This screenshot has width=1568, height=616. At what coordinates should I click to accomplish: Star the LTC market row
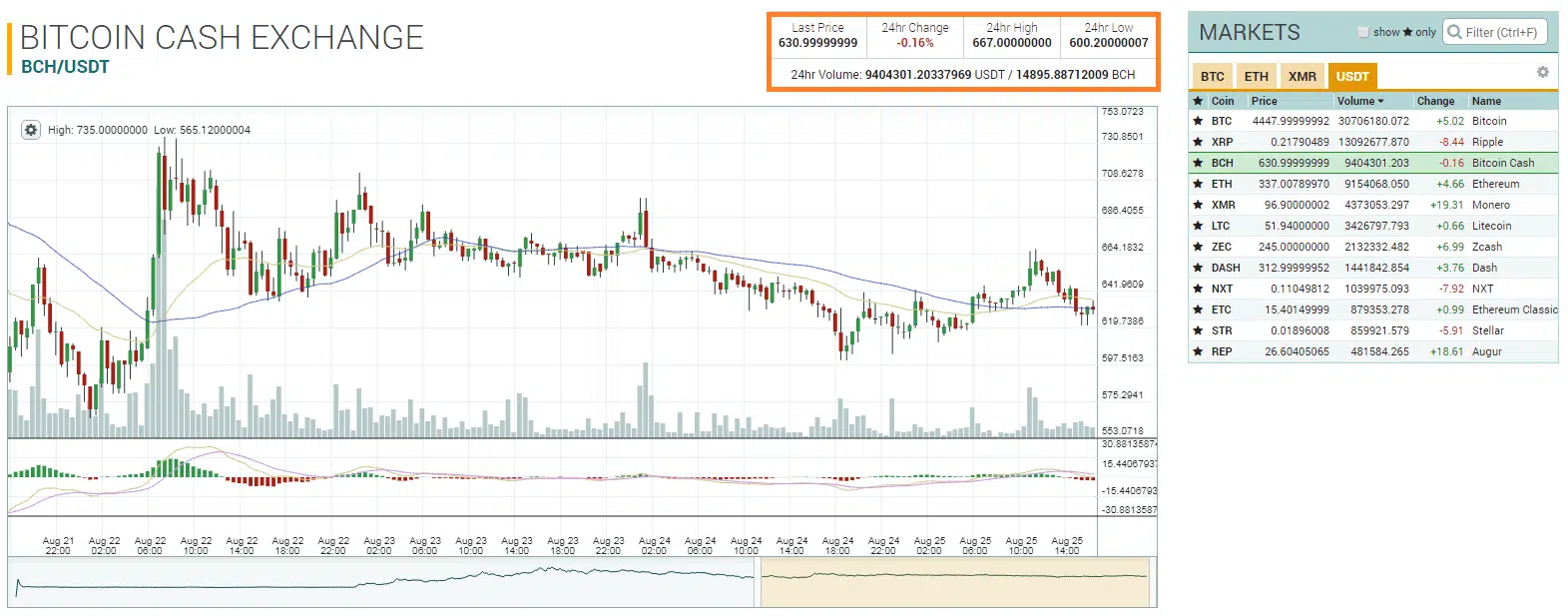tap(1198, 226)
